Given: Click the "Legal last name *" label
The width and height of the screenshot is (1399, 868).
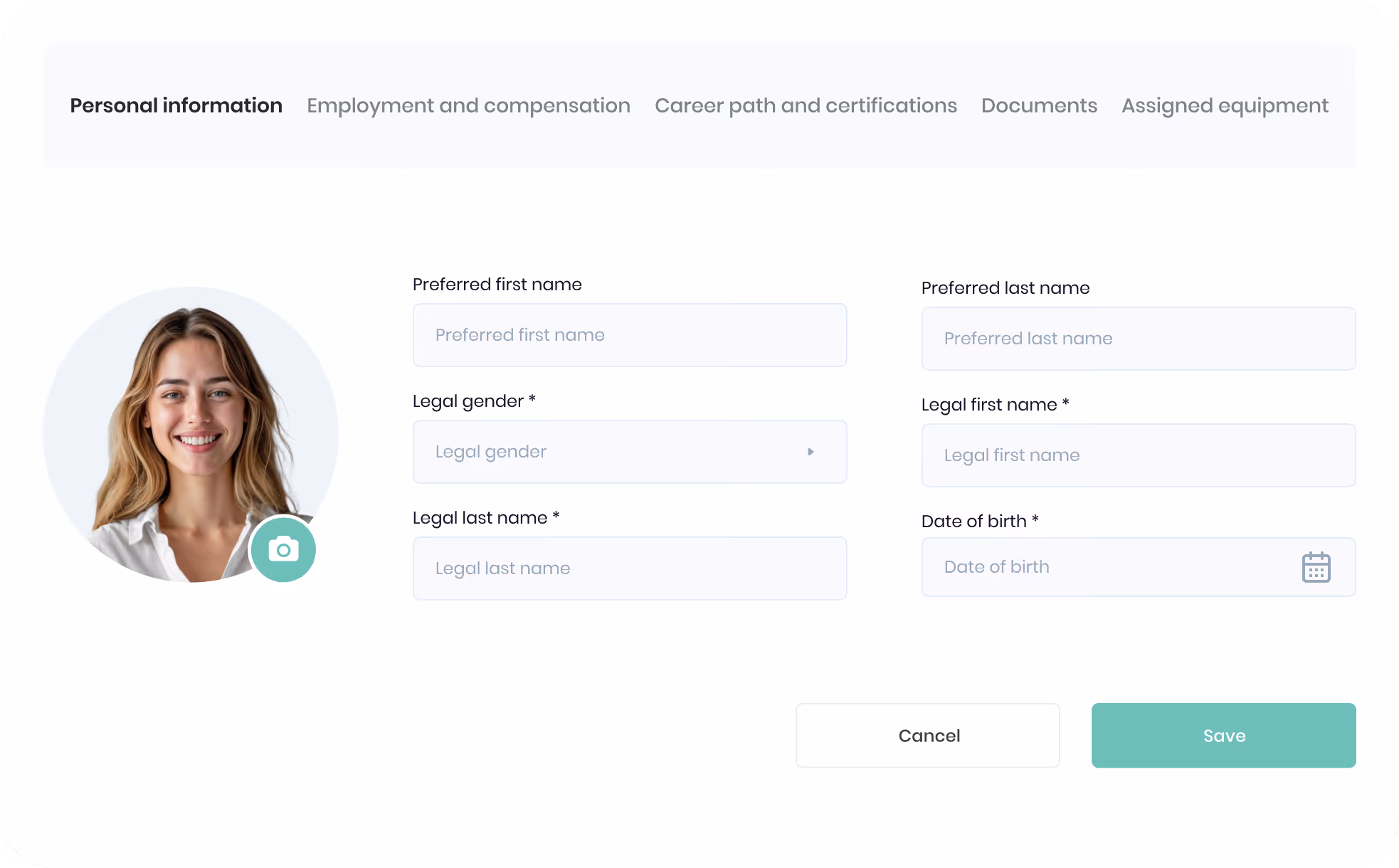Looking at the screenshot, I should click(x=486, y=518).
